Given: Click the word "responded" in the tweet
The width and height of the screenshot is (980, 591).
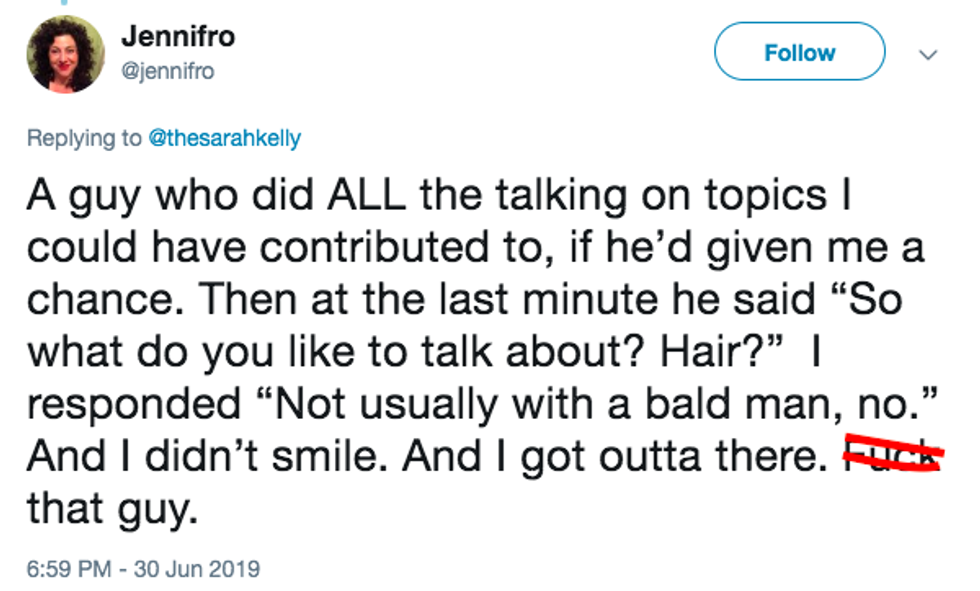Looking at the screenshot, I should pos(134,404).
